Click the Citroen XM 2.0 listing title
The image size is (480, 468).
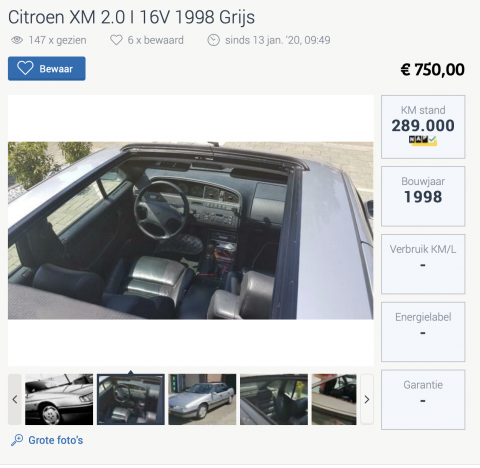[x=131, y=17]
